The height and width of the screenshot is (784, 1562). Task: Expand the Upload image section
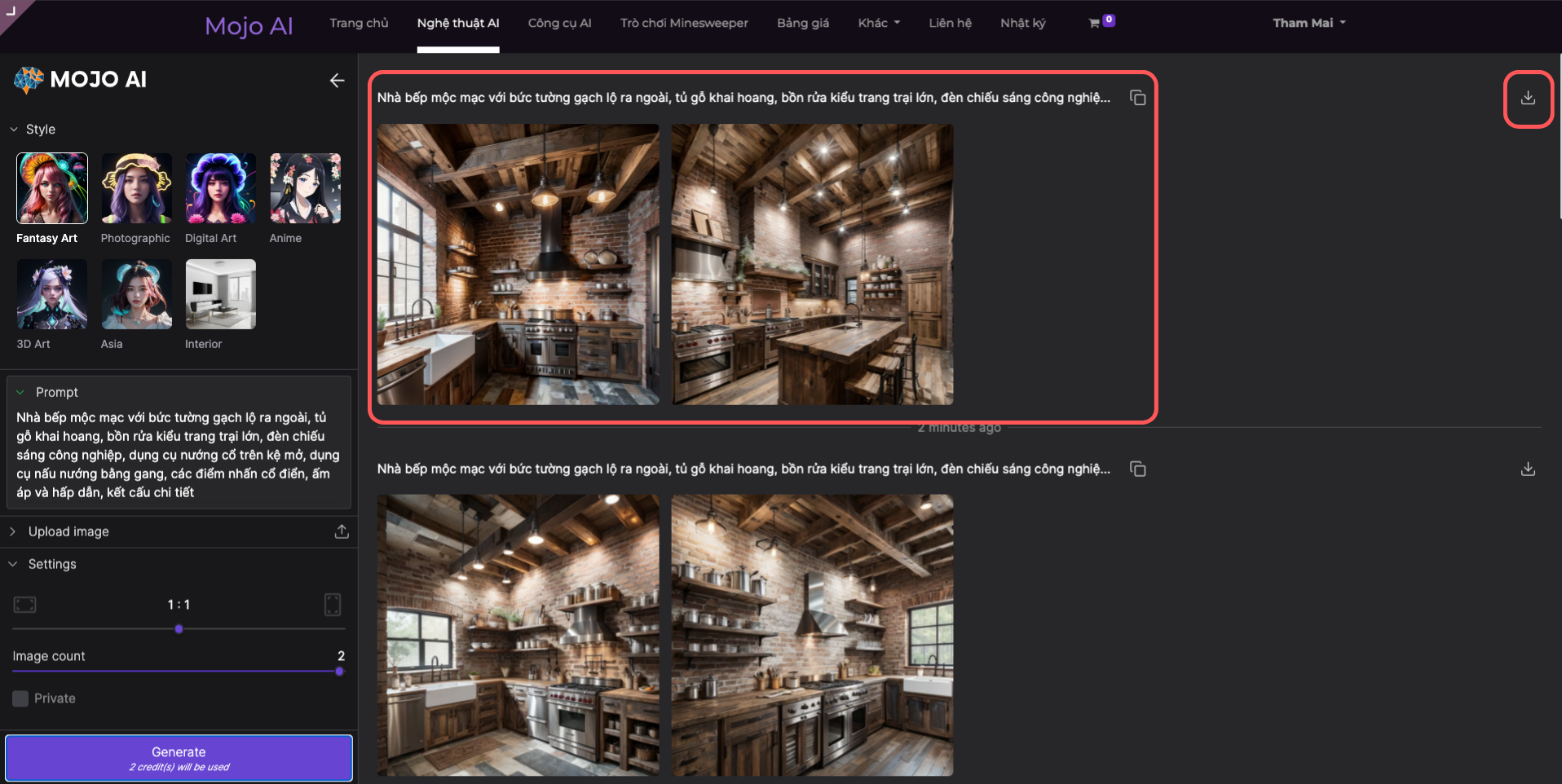13,531
